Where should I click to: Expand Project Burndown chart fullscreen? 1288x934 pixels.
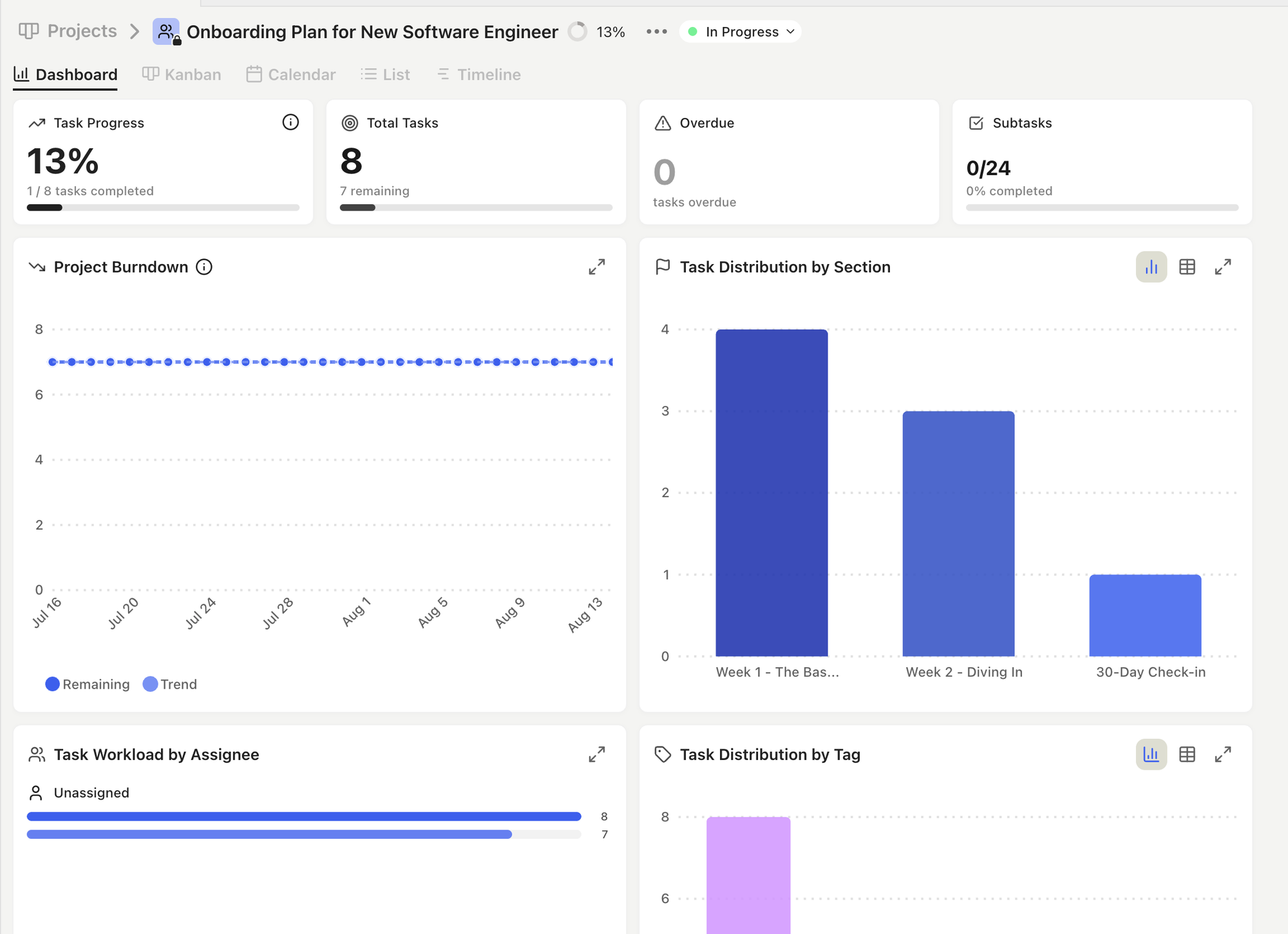596,267
